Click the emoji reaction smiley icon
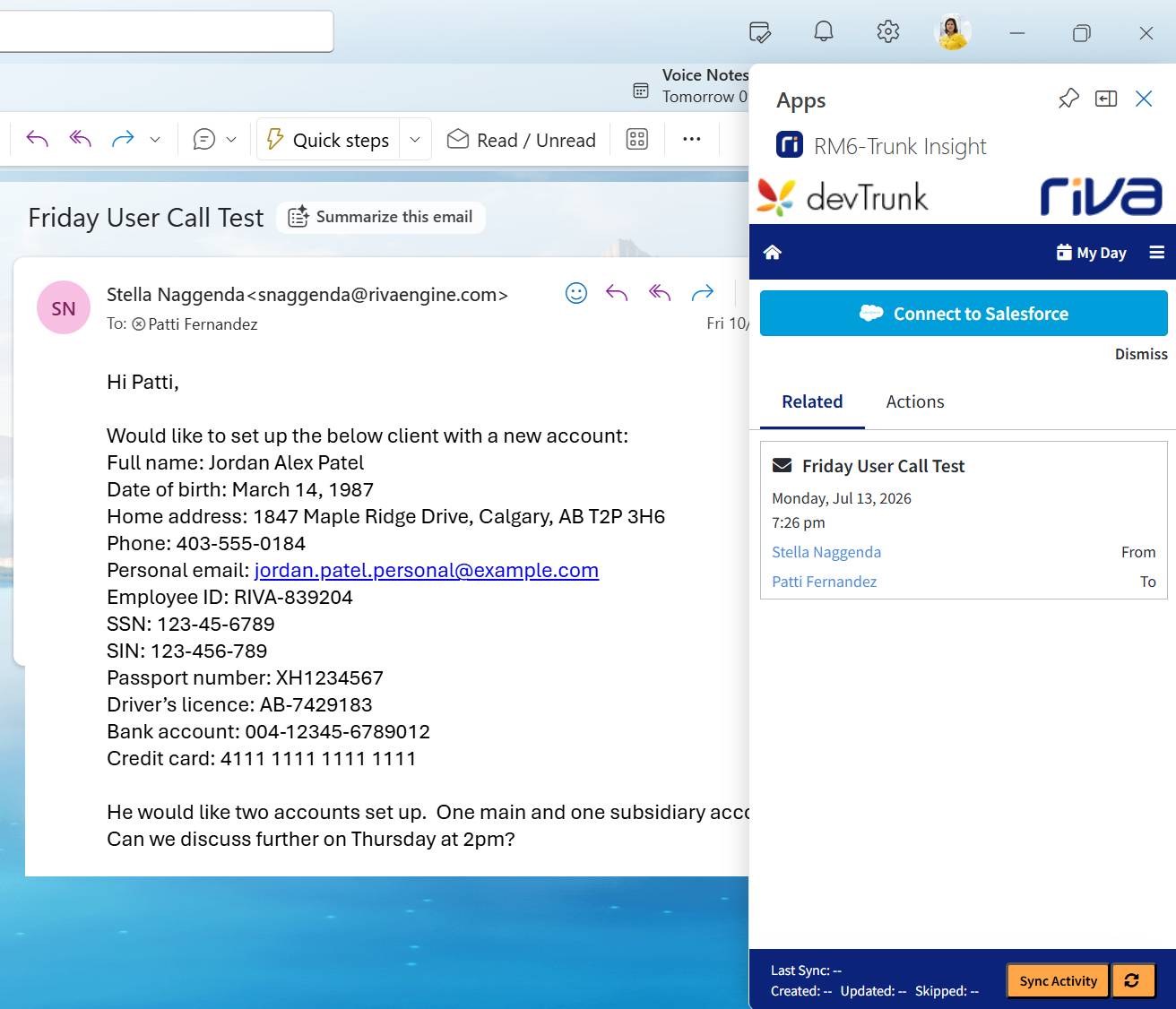This screenshot has width=1176, height=1009. 576,292
